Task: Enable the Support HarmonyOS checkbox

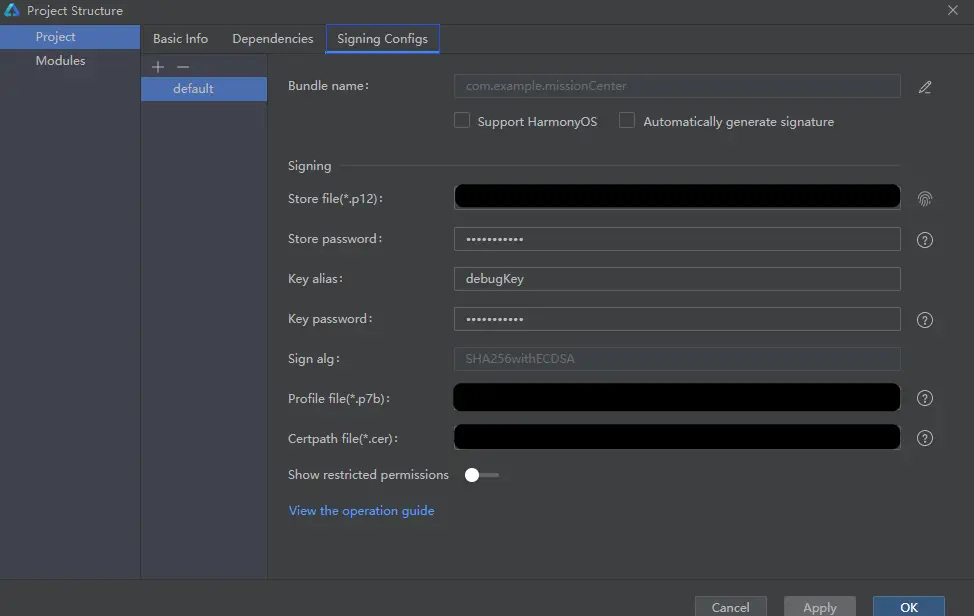Action: pos(462,121)
